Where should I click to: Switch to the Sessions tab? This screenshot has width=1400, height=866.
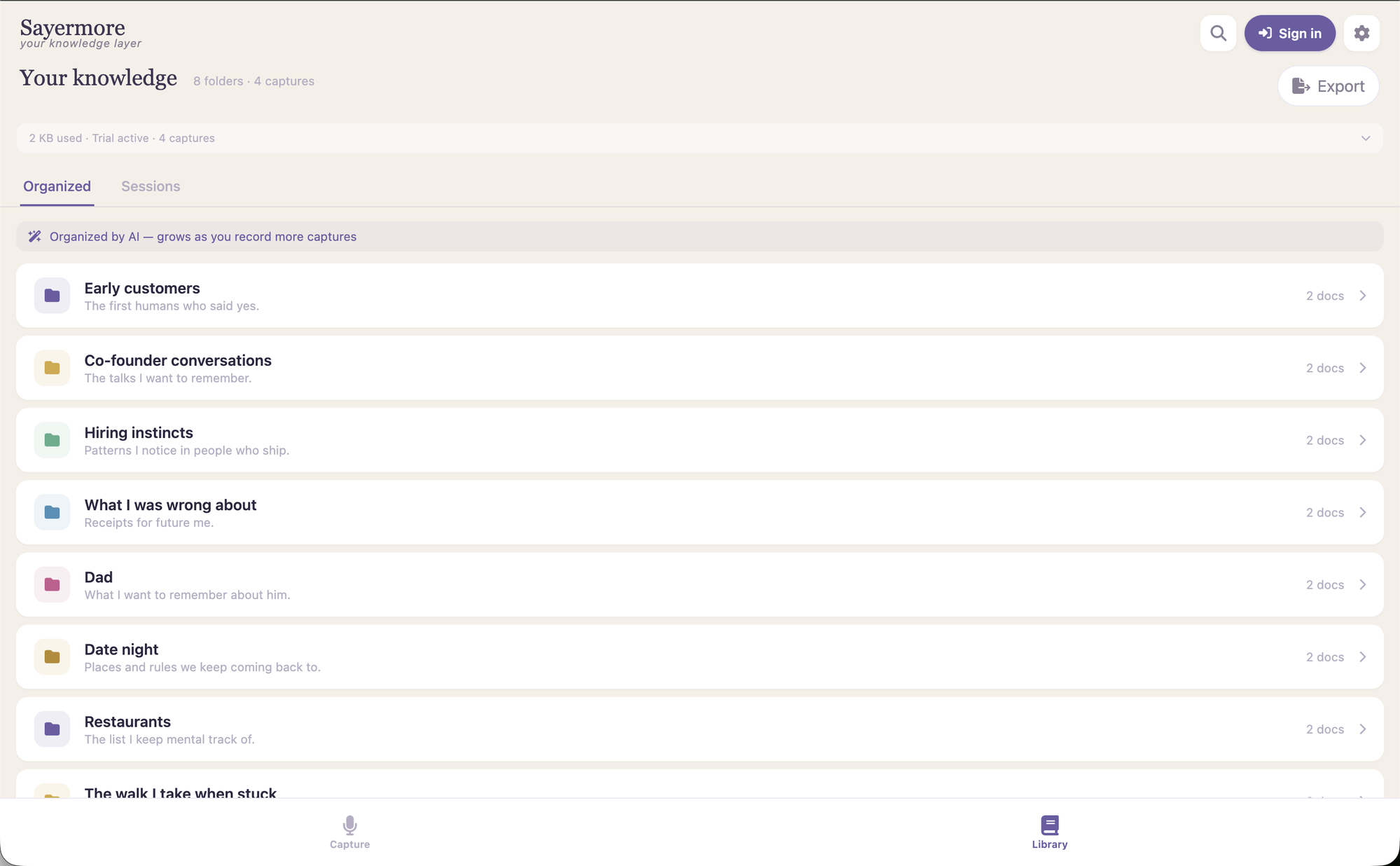(x=151, y=186)
